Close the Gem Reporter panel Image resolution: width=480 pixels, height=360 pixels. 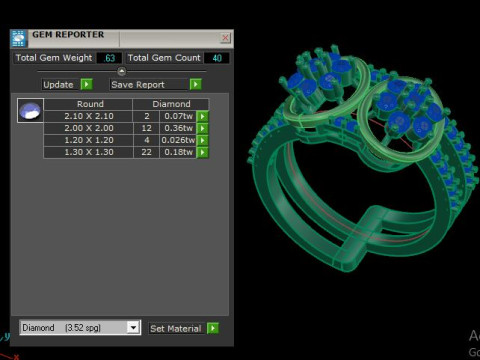[225, 38]
